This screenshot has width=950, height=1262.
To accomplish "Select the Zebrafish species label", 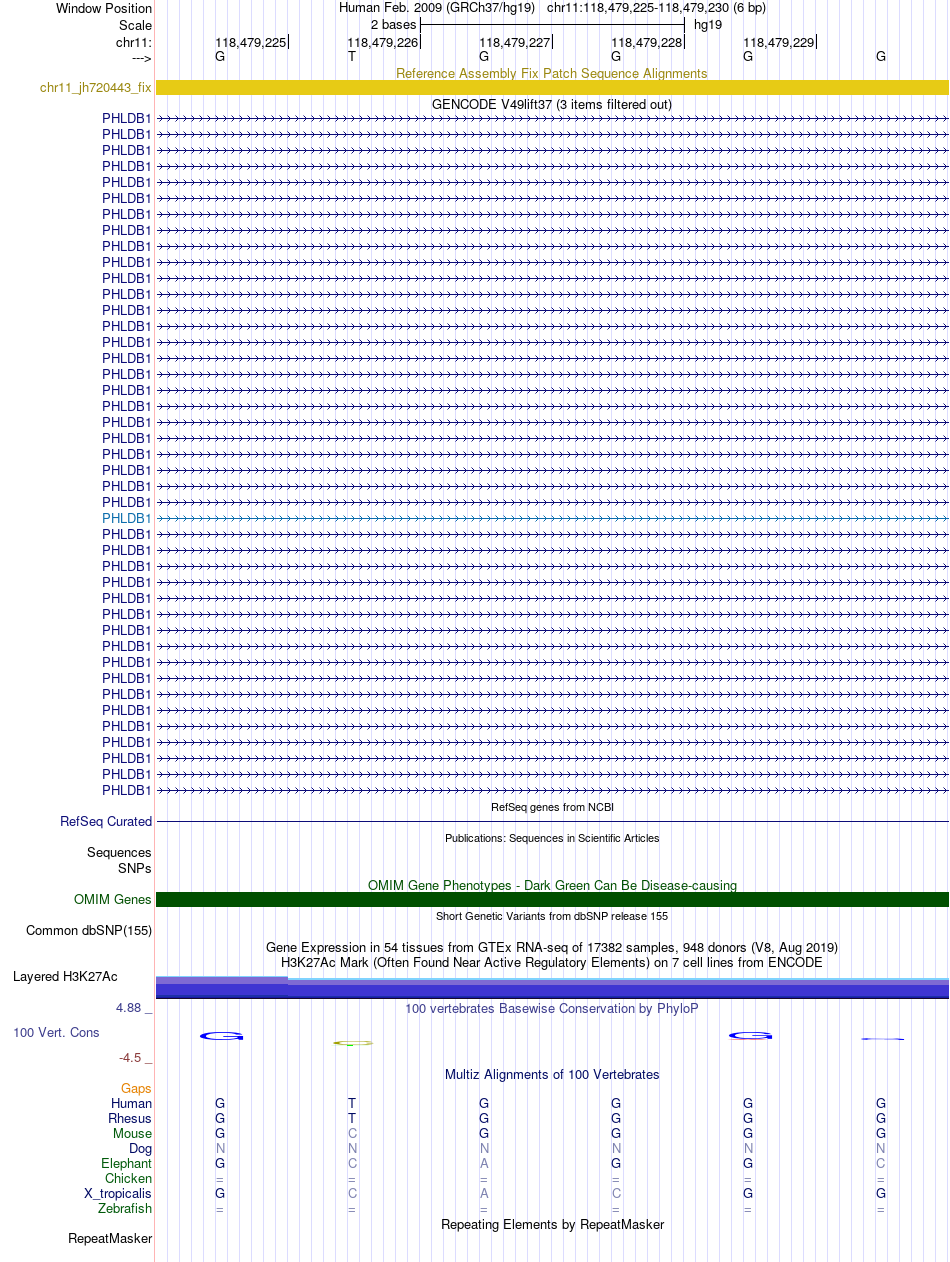I will (x=125, y=1208).
